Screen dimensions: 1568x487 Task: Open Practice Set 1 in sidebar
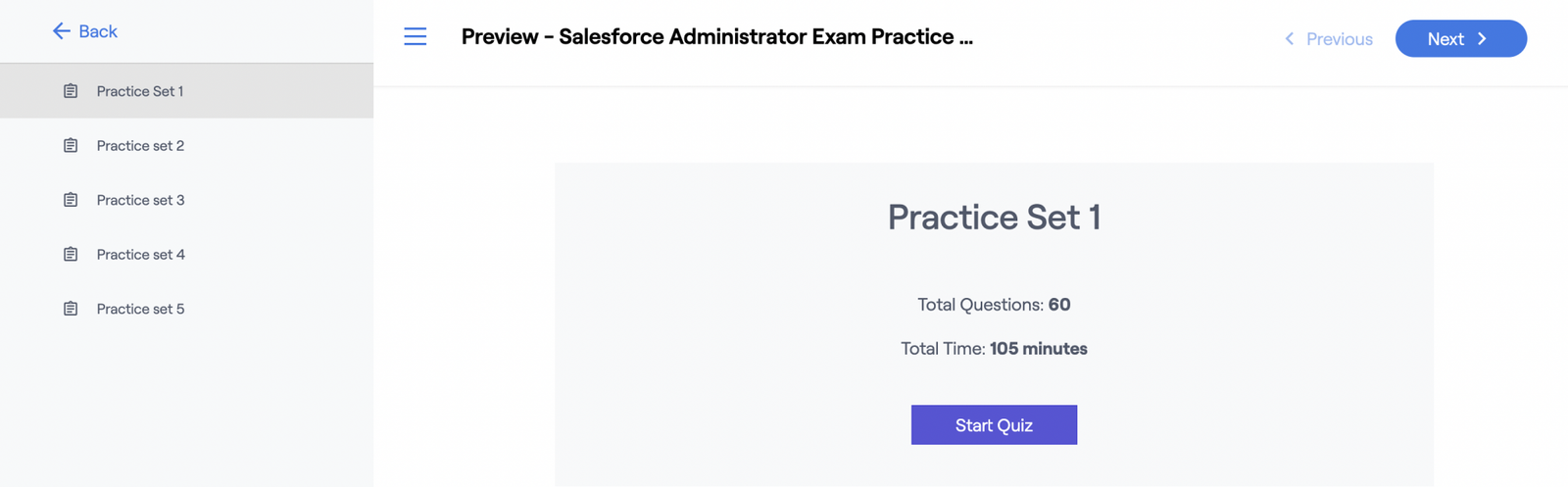click(186, 91)
